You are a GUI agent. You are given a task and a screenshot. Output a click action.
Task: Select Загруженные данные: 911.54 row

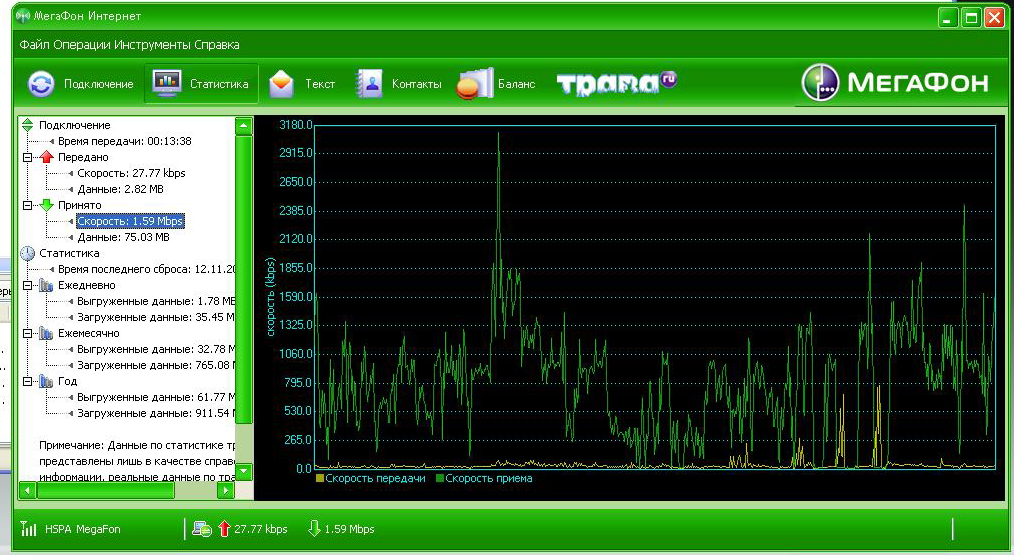click(x=156, y=413)
